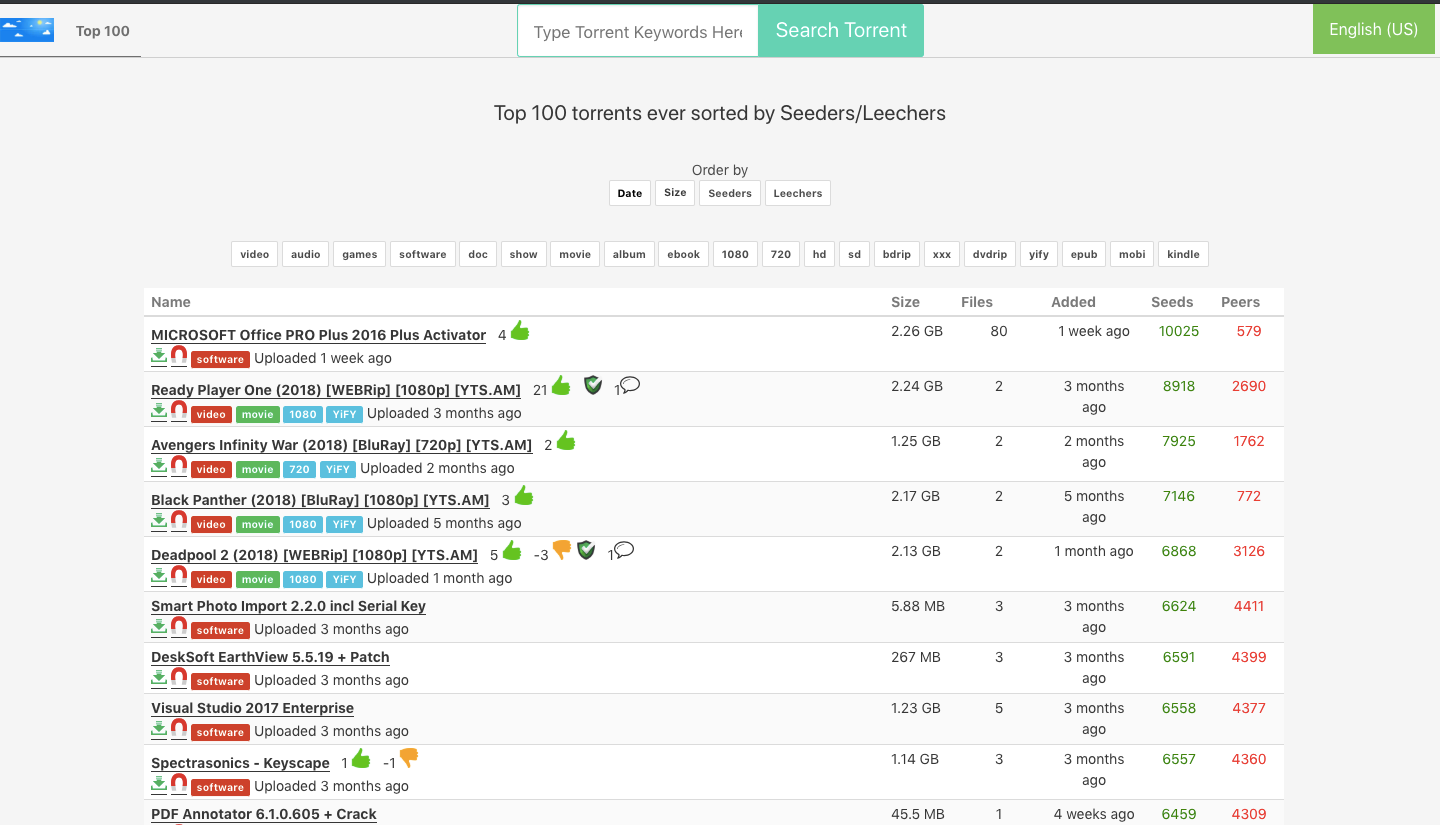Filter by the dvdrip tag
This screenshot has height=825, width=1440.
point(990,254)
